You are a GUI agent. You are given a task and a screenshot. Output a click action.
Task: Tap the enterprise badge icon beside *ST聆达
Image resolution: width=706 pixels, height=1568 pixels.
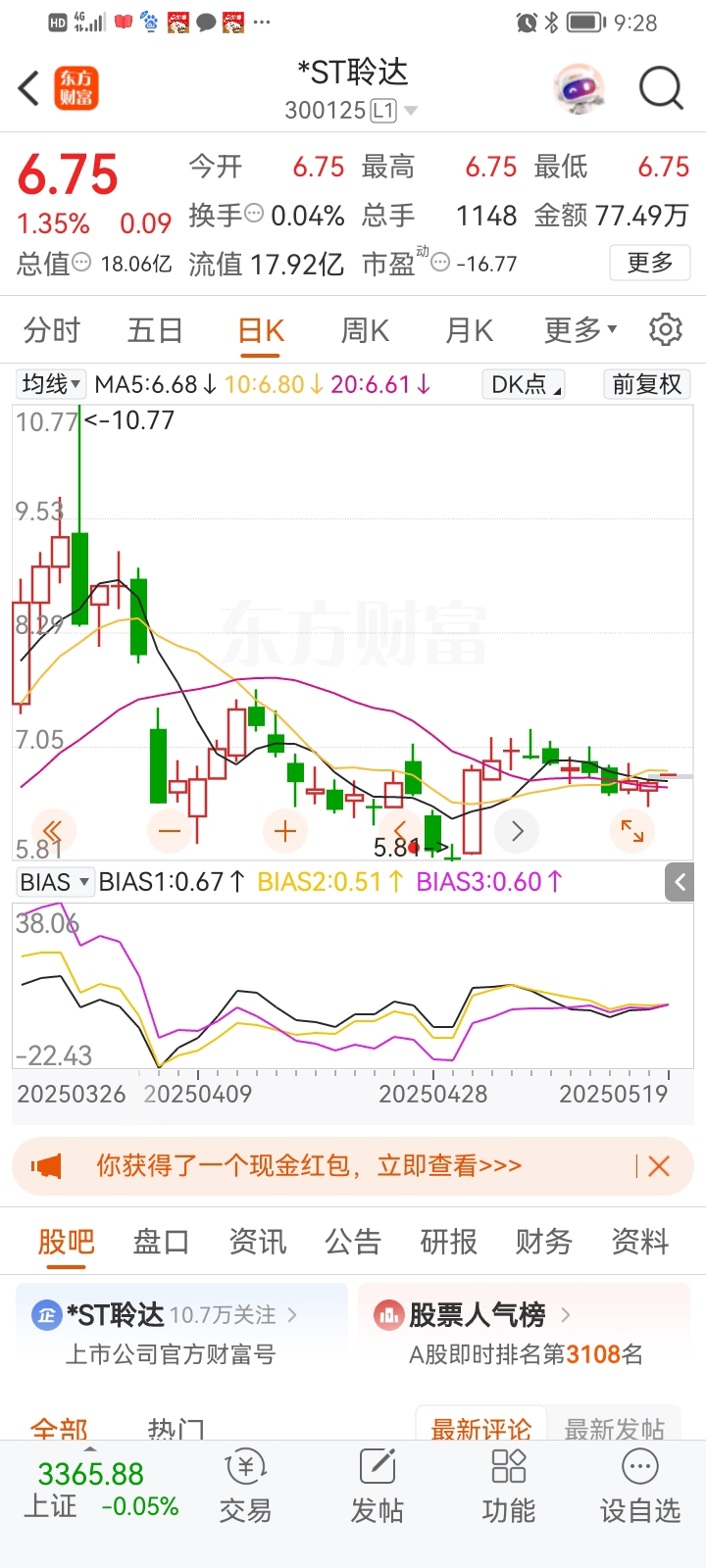[x=47, y=1315]
